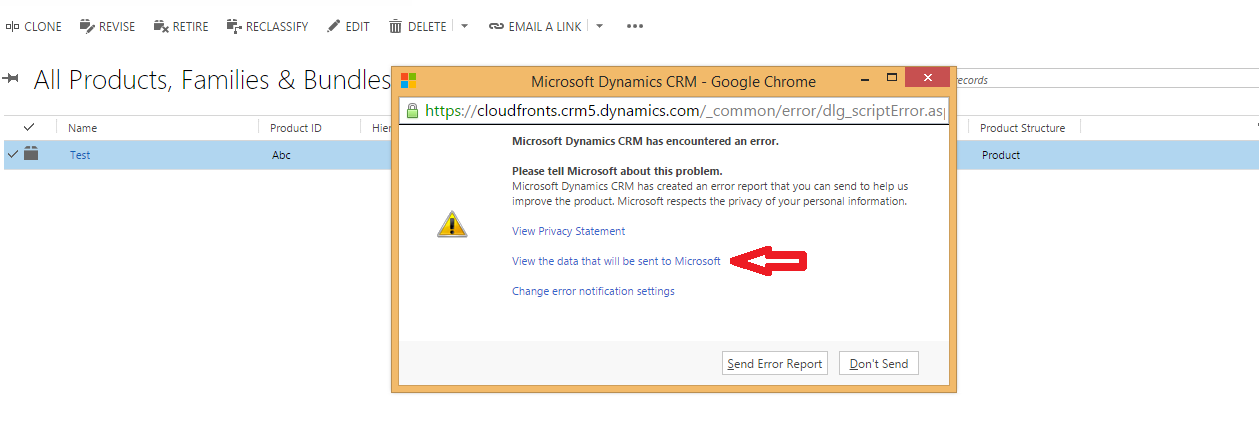Click the Email a Link chain icon
The image size is (1259, 443).
coord(496,27)
